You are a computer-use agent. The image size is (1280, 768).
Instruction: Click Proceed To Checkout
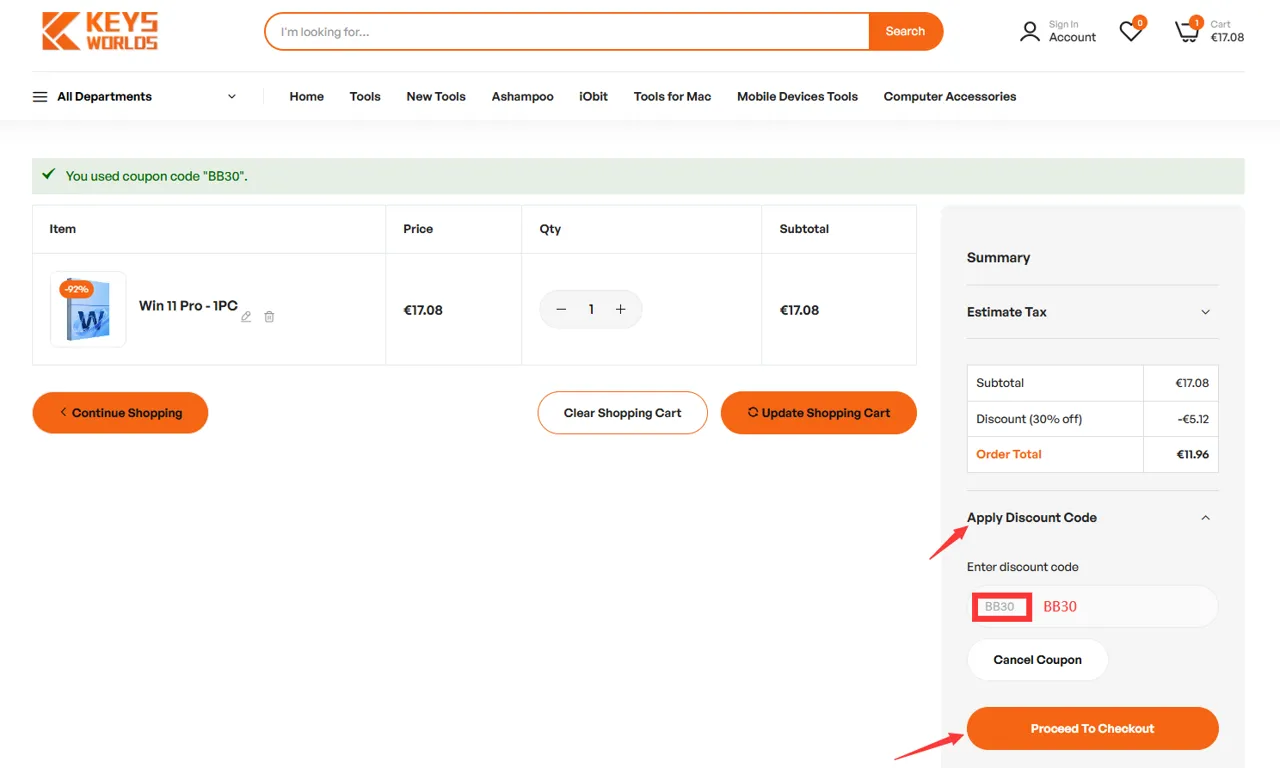tap(1093, 729)
